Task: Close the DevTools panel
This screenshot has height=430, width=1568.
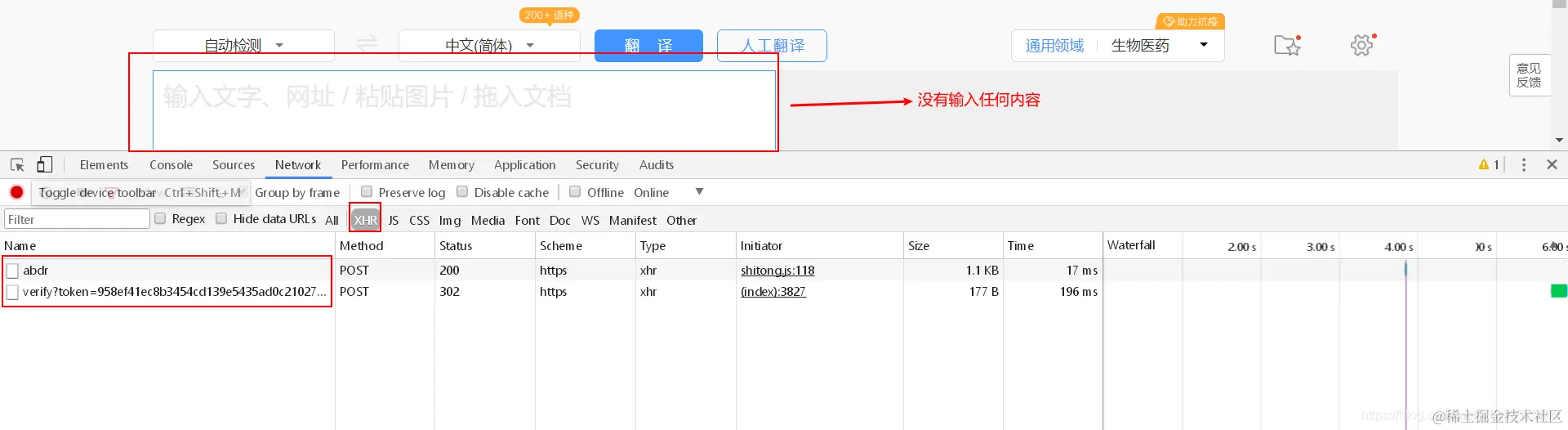Action: coord(1552,164)
